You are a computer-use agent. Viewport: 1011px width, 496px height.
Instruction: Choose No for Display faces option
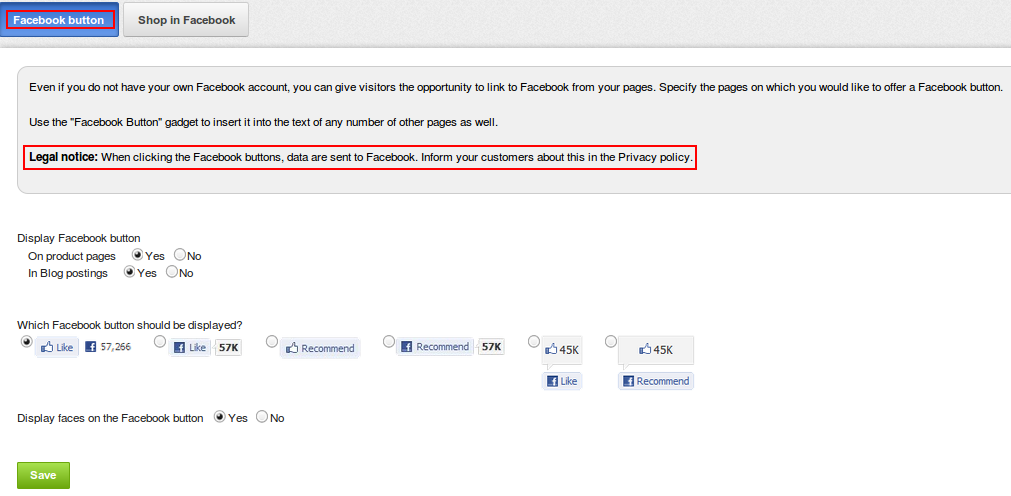click(262, 417)
